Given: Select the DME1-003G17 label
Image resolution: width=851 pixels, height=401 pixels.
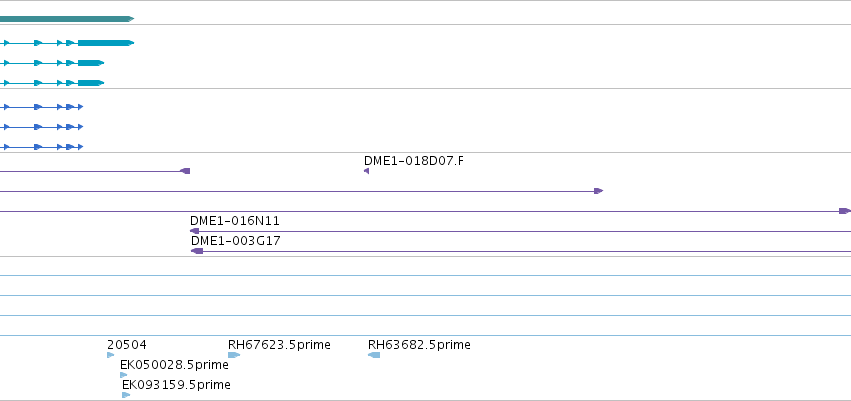Looking at the screenshot, I should [236, 240].
